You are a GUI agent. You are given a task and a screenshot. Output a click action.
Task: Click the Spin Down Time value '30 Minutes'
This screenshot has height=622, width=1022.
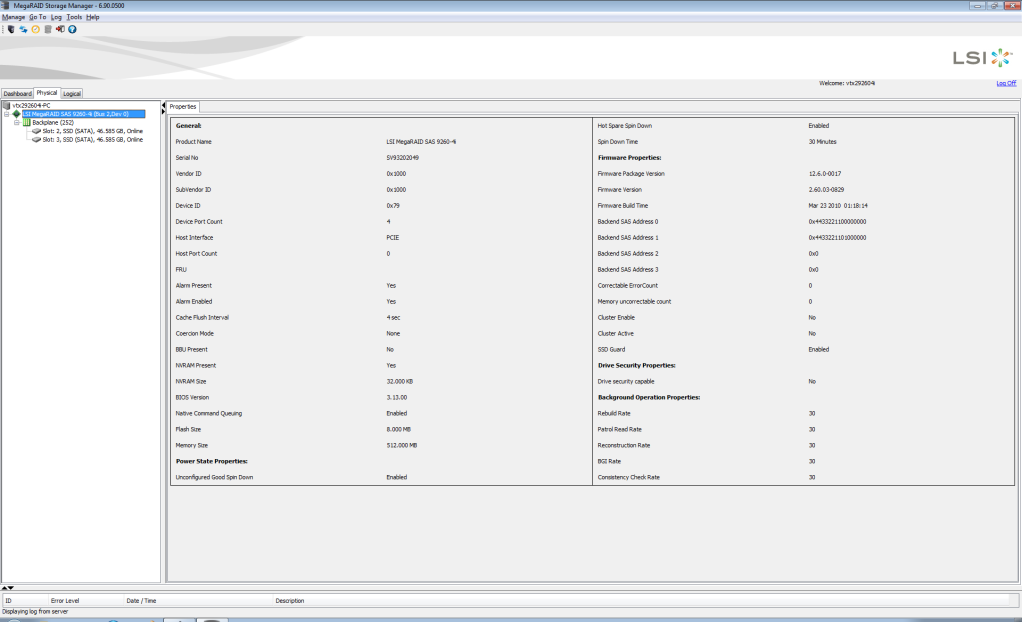click(x=823, y=141)
